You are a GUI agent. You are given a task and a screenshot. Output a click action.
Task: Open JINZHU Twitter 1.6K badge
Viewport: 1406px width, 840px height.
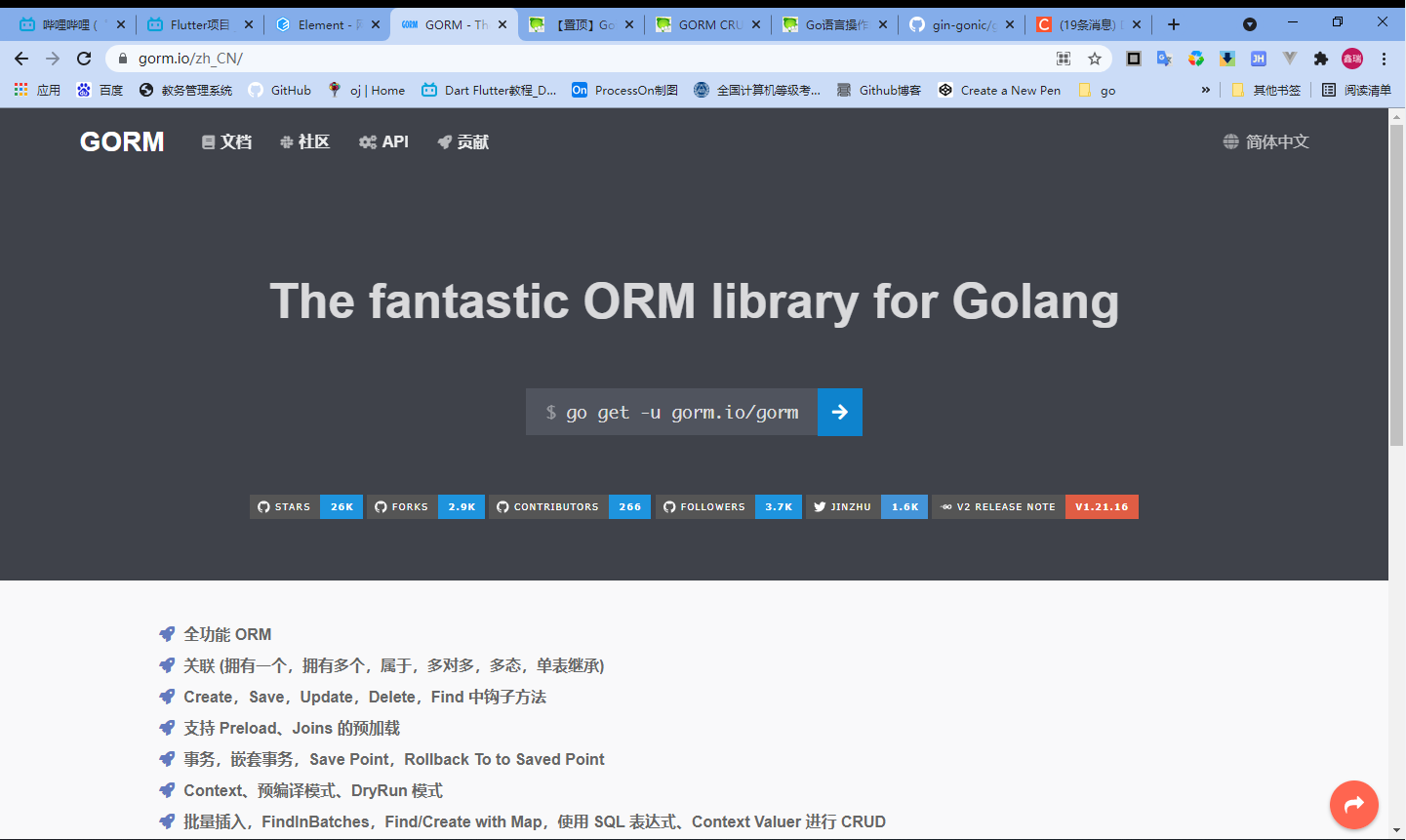(866, 506)
